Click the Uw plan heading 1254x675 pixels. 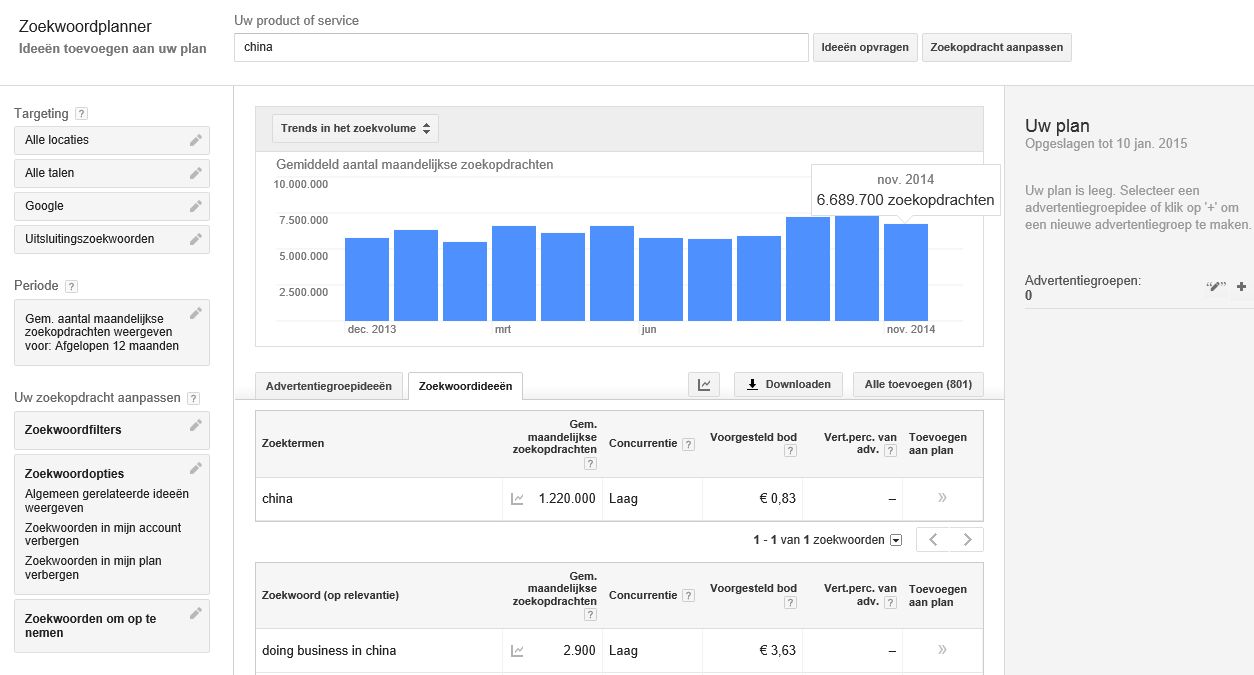[1057, 126]
